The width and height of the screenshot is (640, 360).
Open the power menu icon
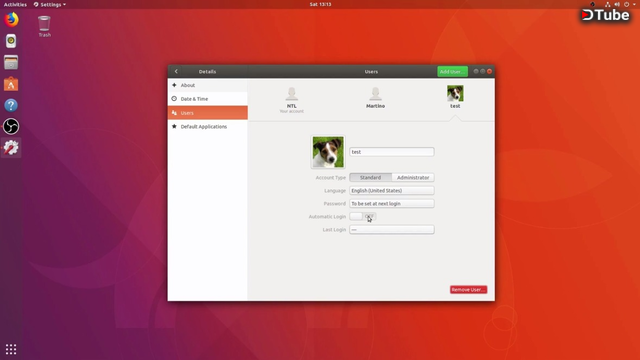point(627,4)
